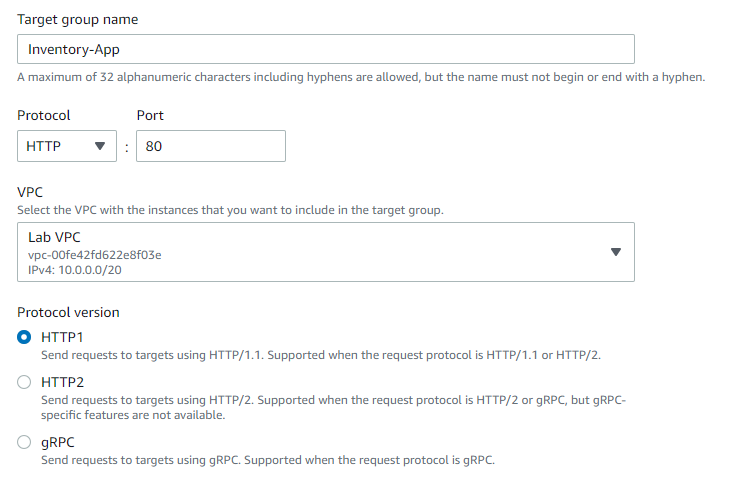Screen dimensions: 737x484
Task: Click the Protocol version heading
Action: pyautogui.click(x=68, y=312)
